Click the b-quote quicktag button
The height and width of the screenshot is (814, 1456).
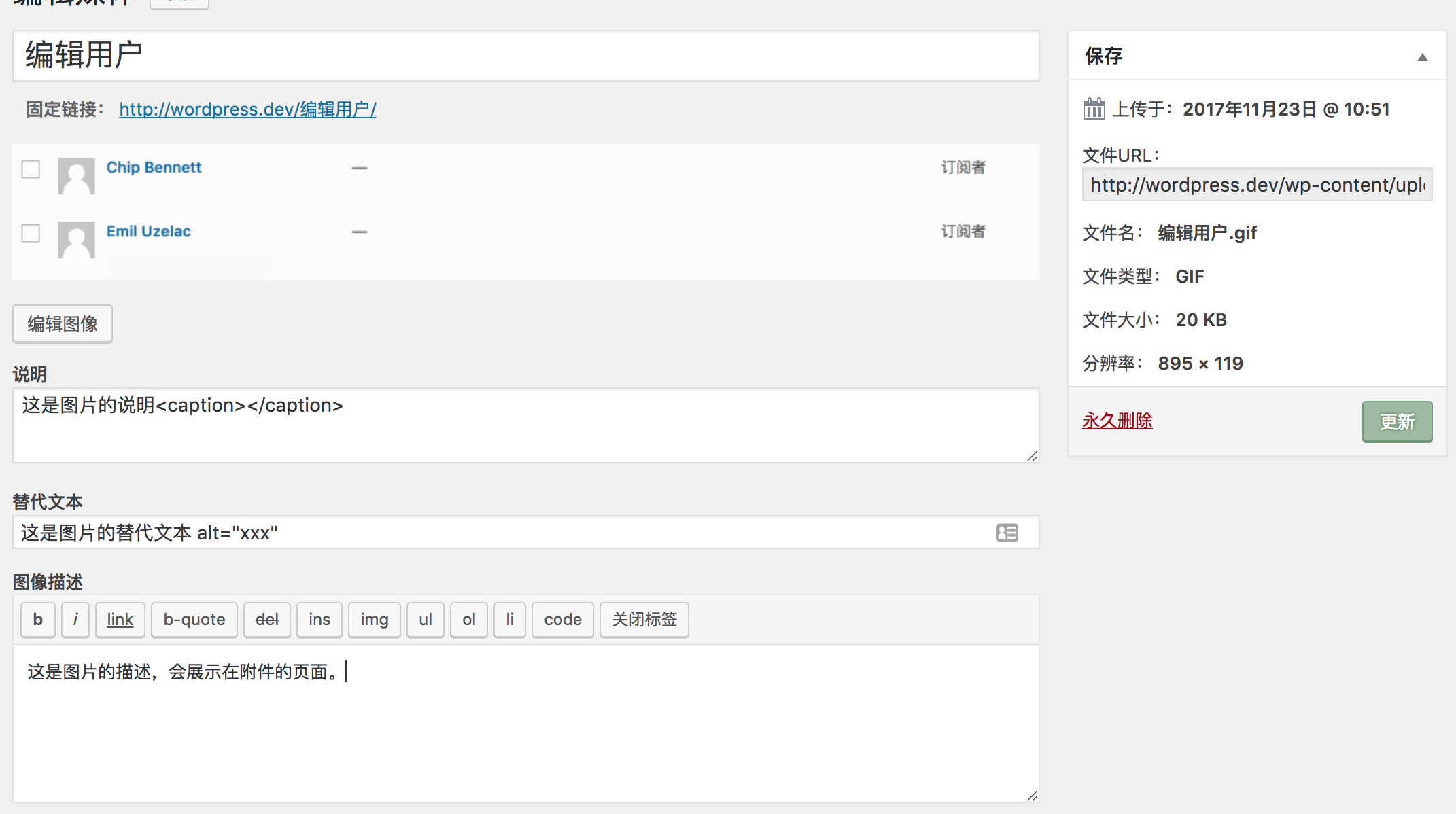point(194,620)
